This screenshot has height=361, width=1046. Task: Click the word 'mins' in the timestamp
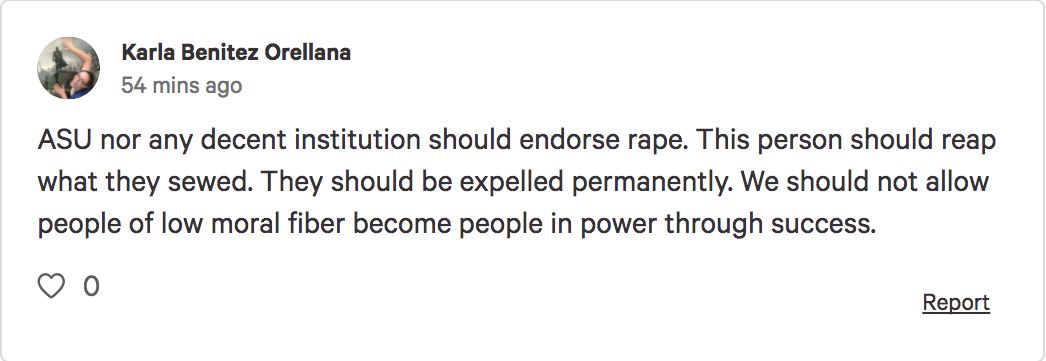coord(175,86)
